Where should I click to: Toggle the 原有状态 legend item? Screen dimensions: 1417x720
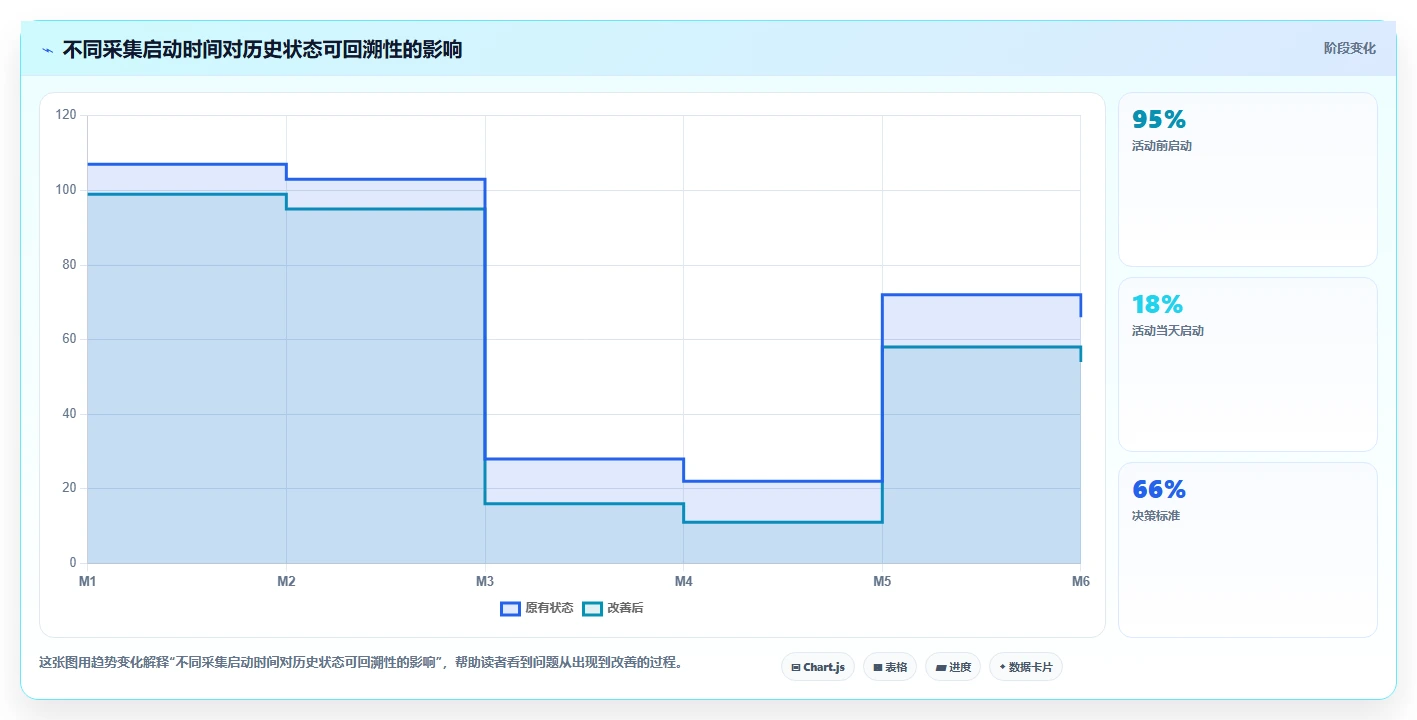tap(537, 608)
